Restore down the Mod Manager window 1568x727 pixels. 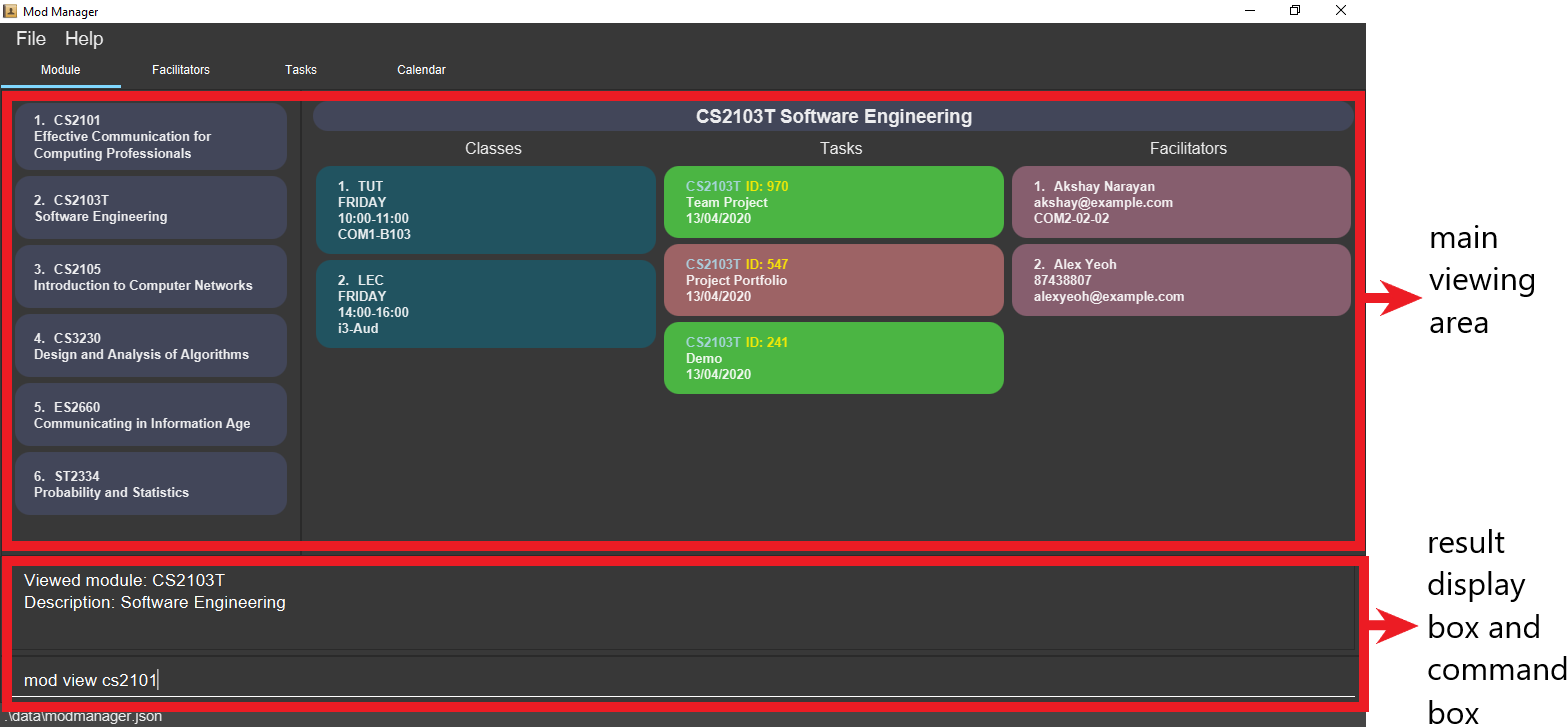pos(1295,11)
